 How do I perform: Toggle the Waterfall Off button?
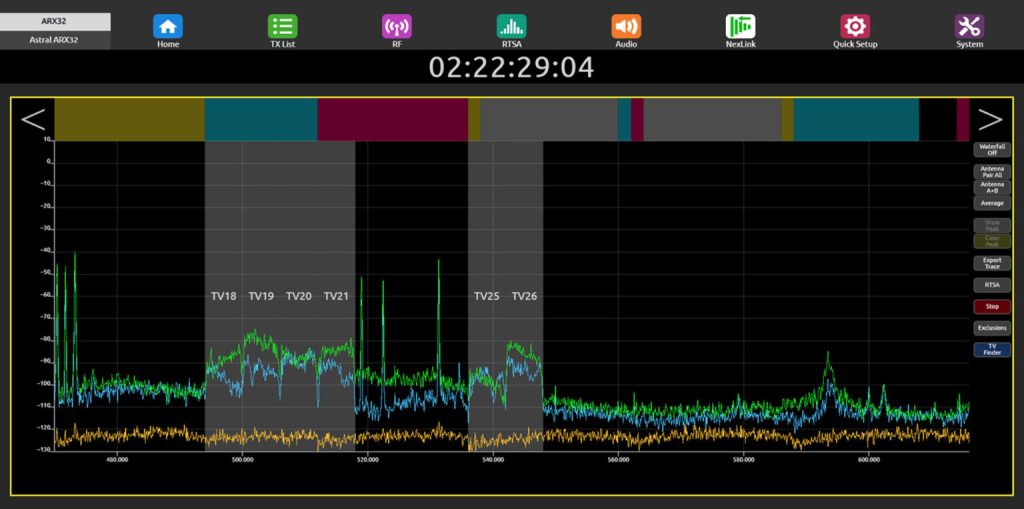click(x=992, y=150)
